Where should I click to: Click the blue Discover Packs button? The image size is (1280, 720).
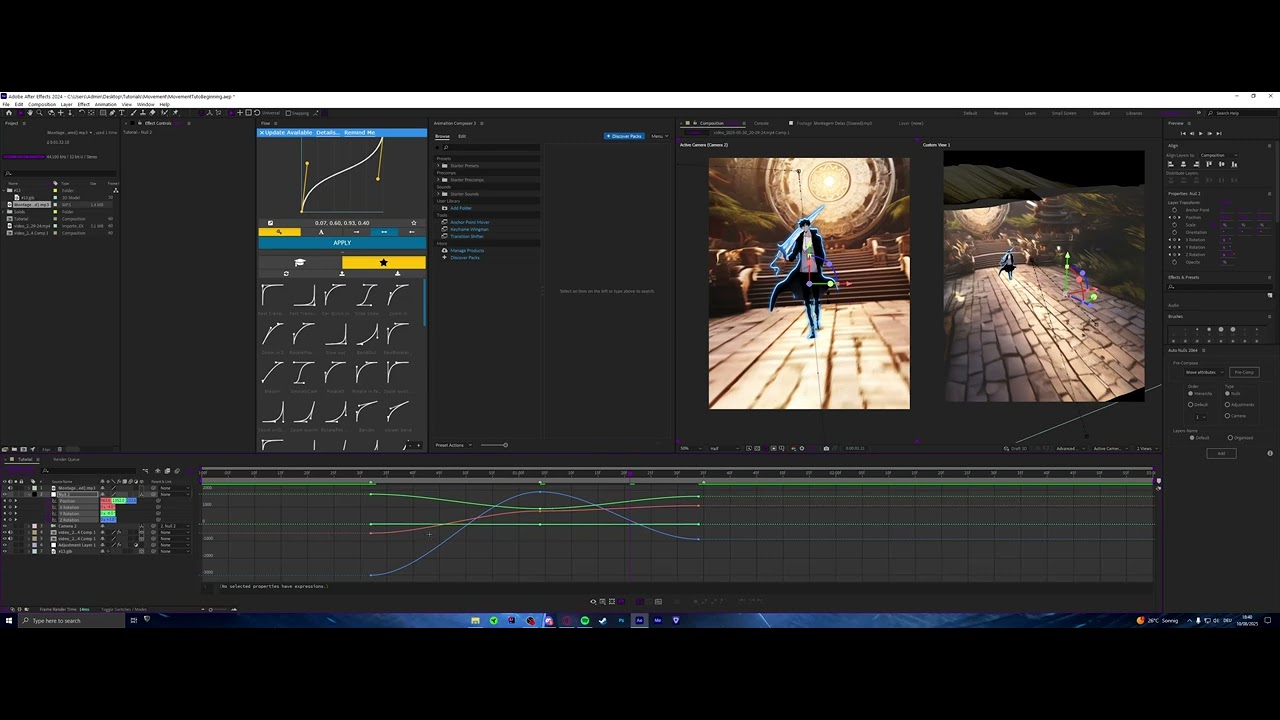[624, 136]
